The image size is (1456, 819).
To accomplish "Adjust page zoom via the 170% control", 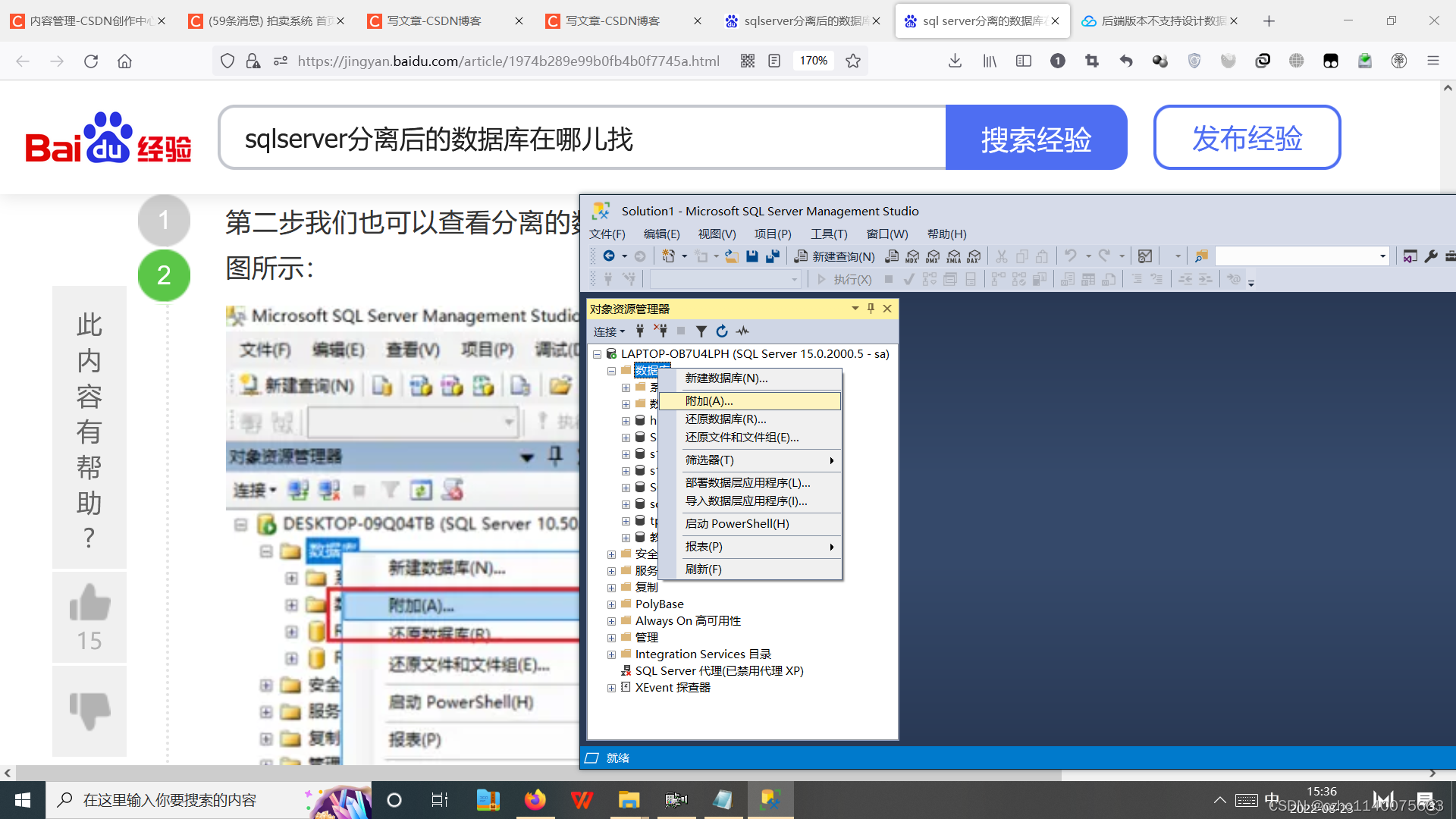I will (813, 61).
